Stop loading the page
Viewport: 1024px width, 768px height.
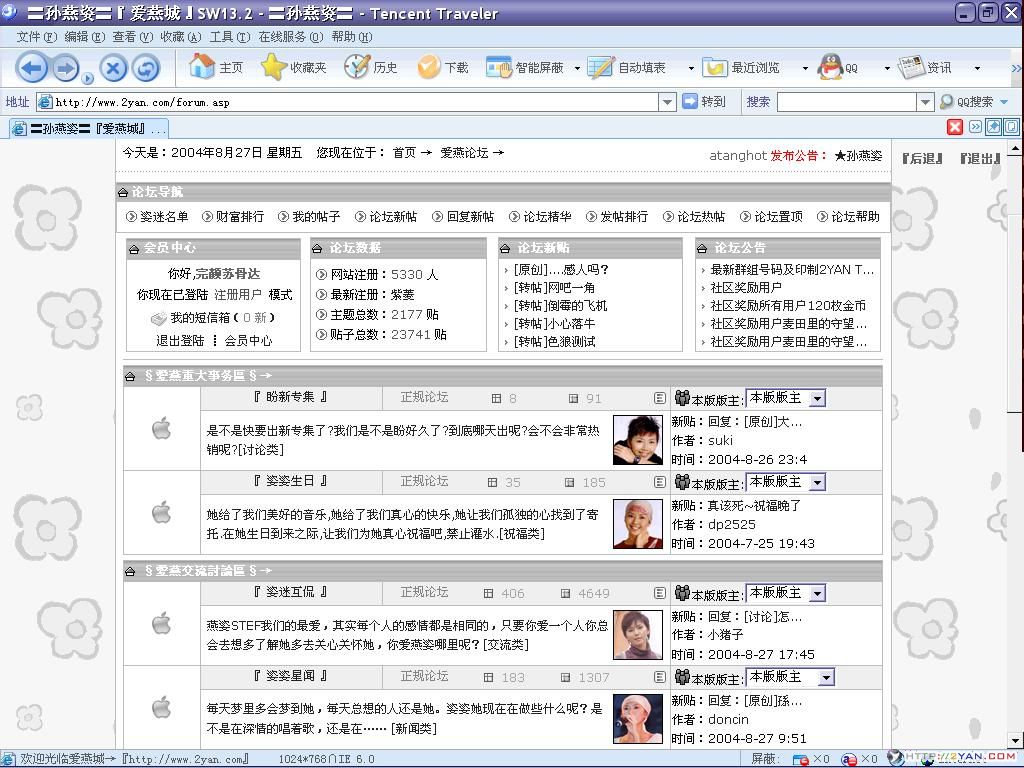111,67
